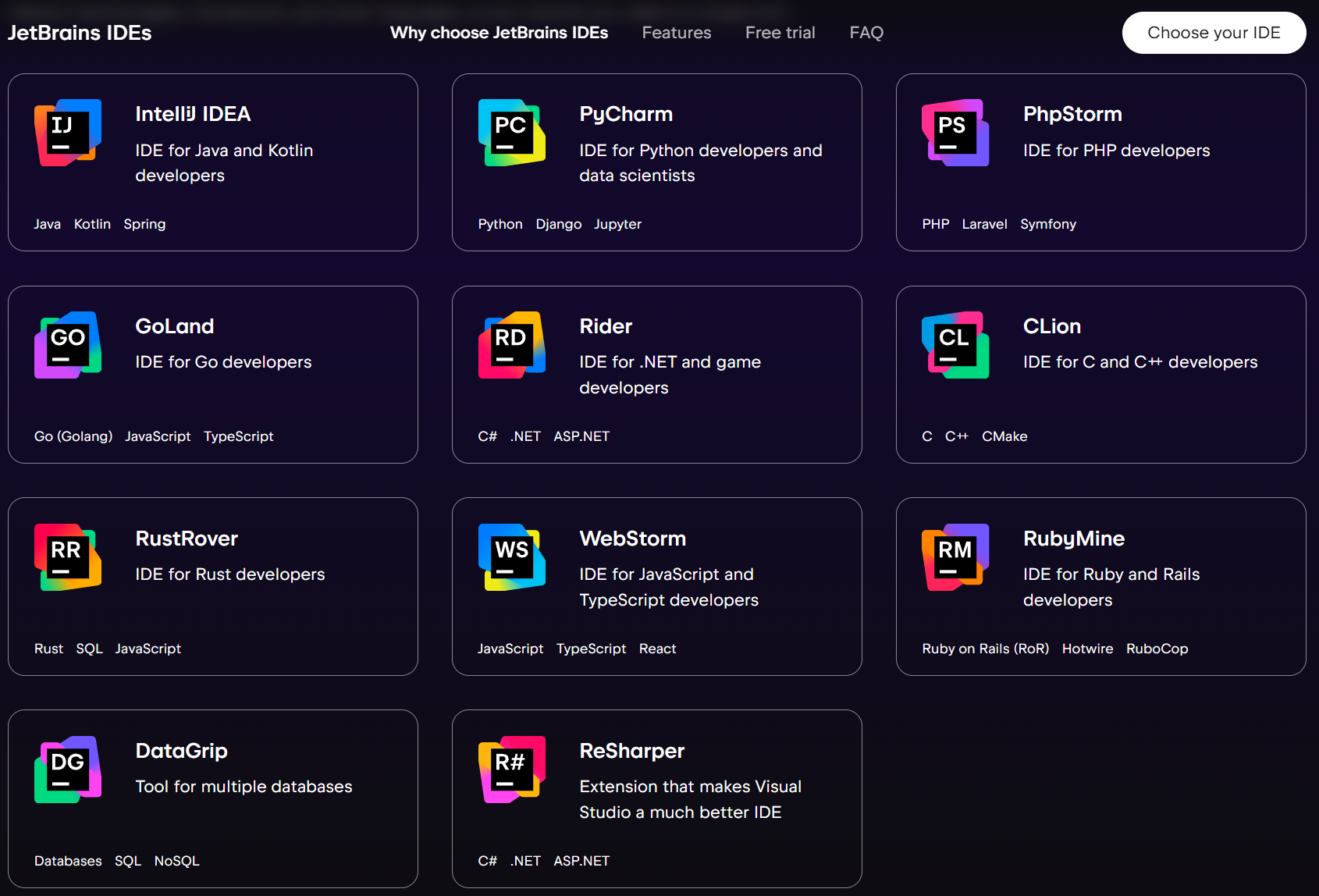This screenshot has width=1319, height=896.
Task: Click the JavaScript tag in GoLand card
Action: pos(158,436)
